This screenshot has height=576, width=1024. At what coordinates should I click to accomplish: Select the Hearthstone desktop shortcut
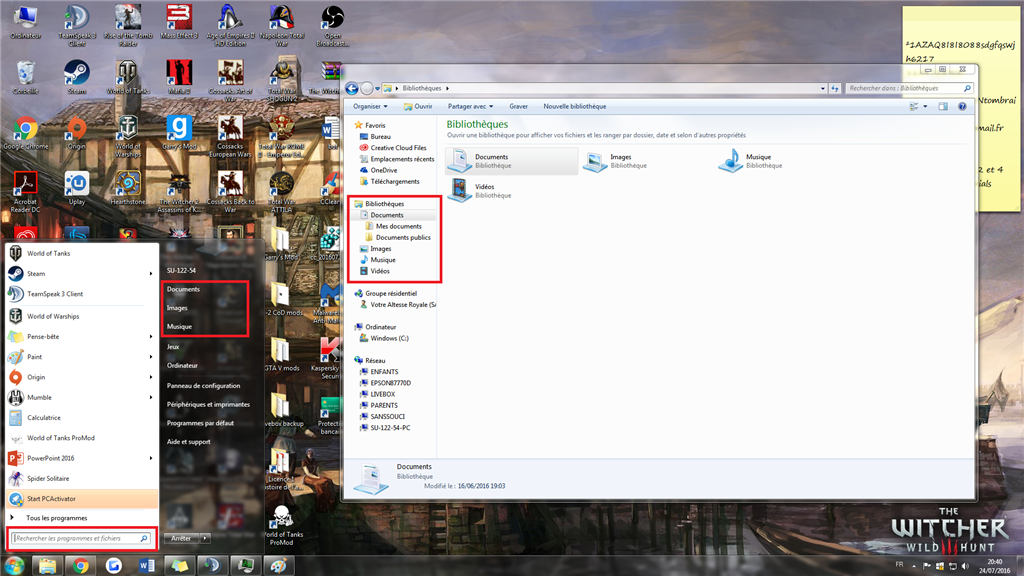(x=128, y=189)
